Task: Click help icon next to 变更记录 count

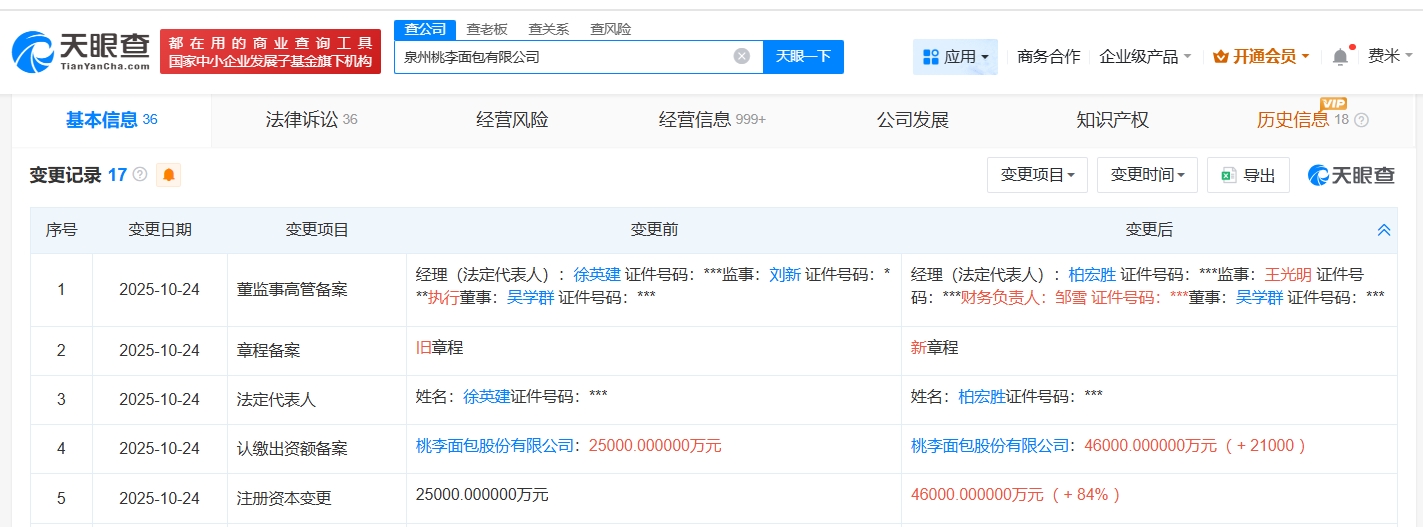Action: coord(140,175)
